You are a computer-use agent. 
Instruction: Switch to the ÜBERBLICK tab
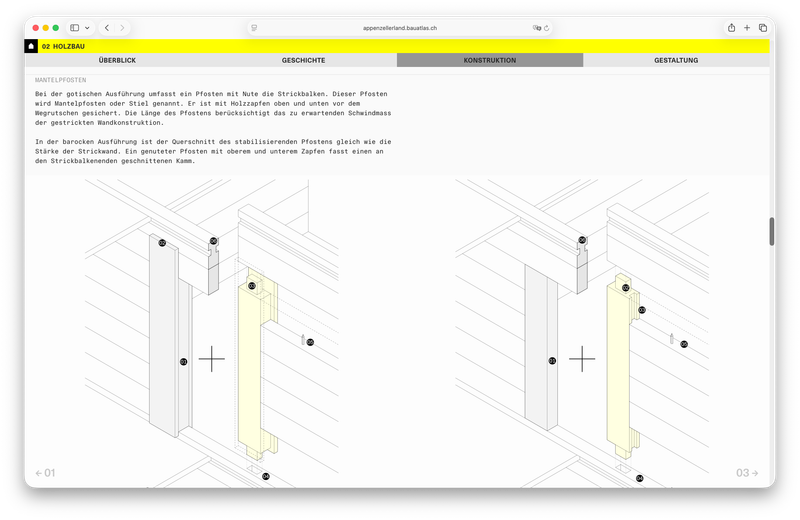(x=117, y=60)
